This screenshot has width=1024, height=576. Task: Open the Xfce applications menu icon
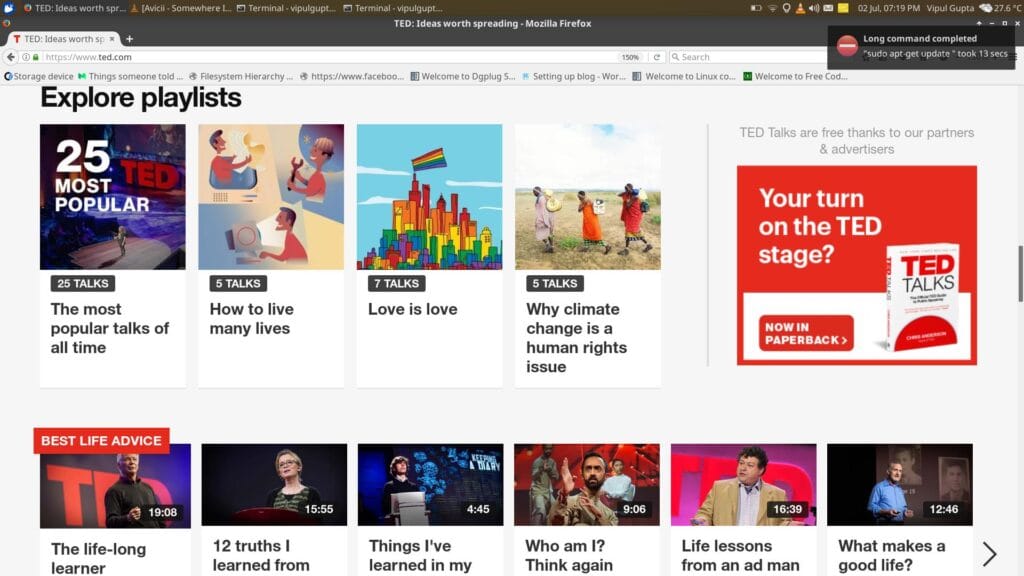click(8, 8)
